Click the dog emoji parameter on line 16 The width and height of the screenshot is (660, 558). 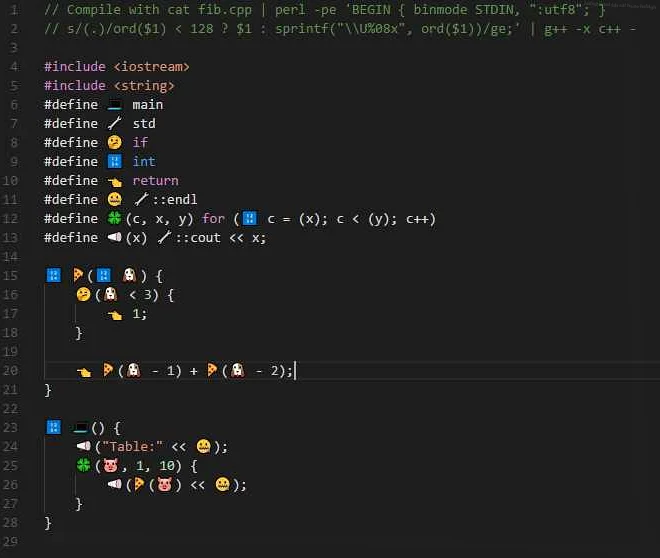(x=111, y=294)
